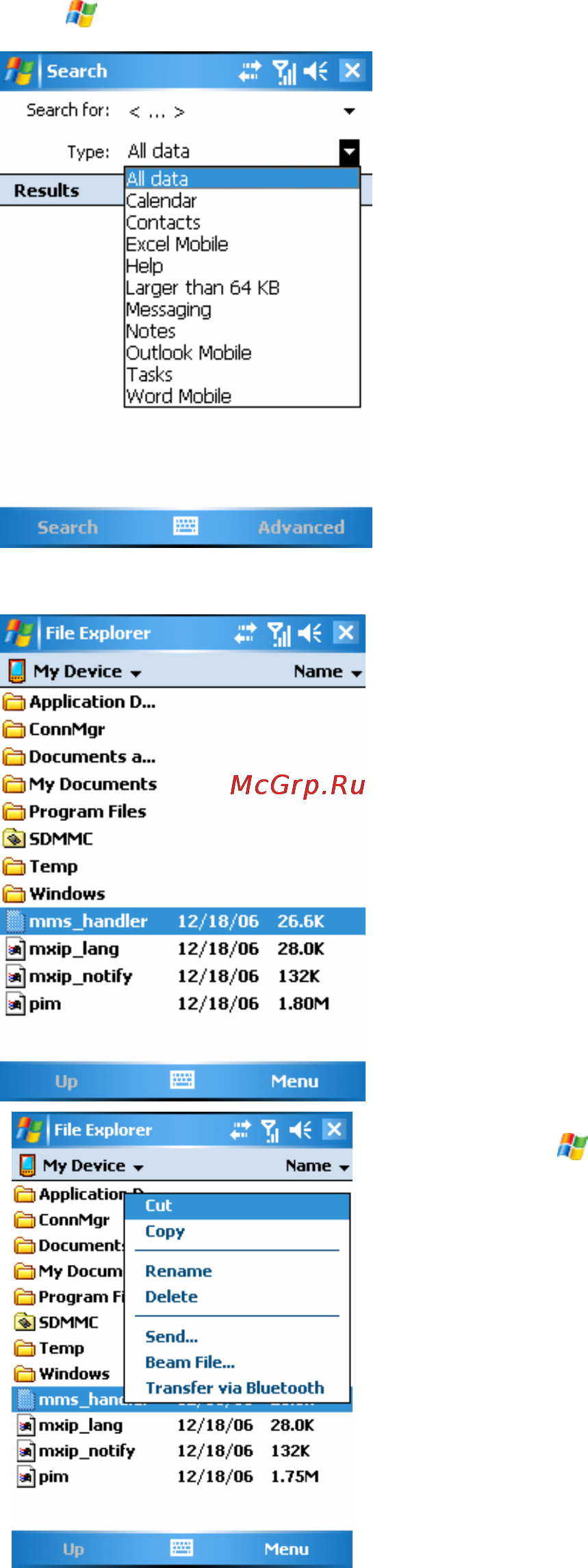Open the SDMMC storage card icon, menu-free File Explorer
The width and height of the screenshot is (588, 1568).
(x=14, y=839)
